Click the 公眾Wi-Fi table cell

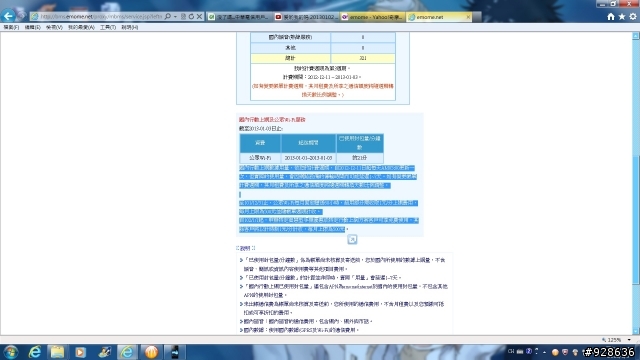(260, 158)
